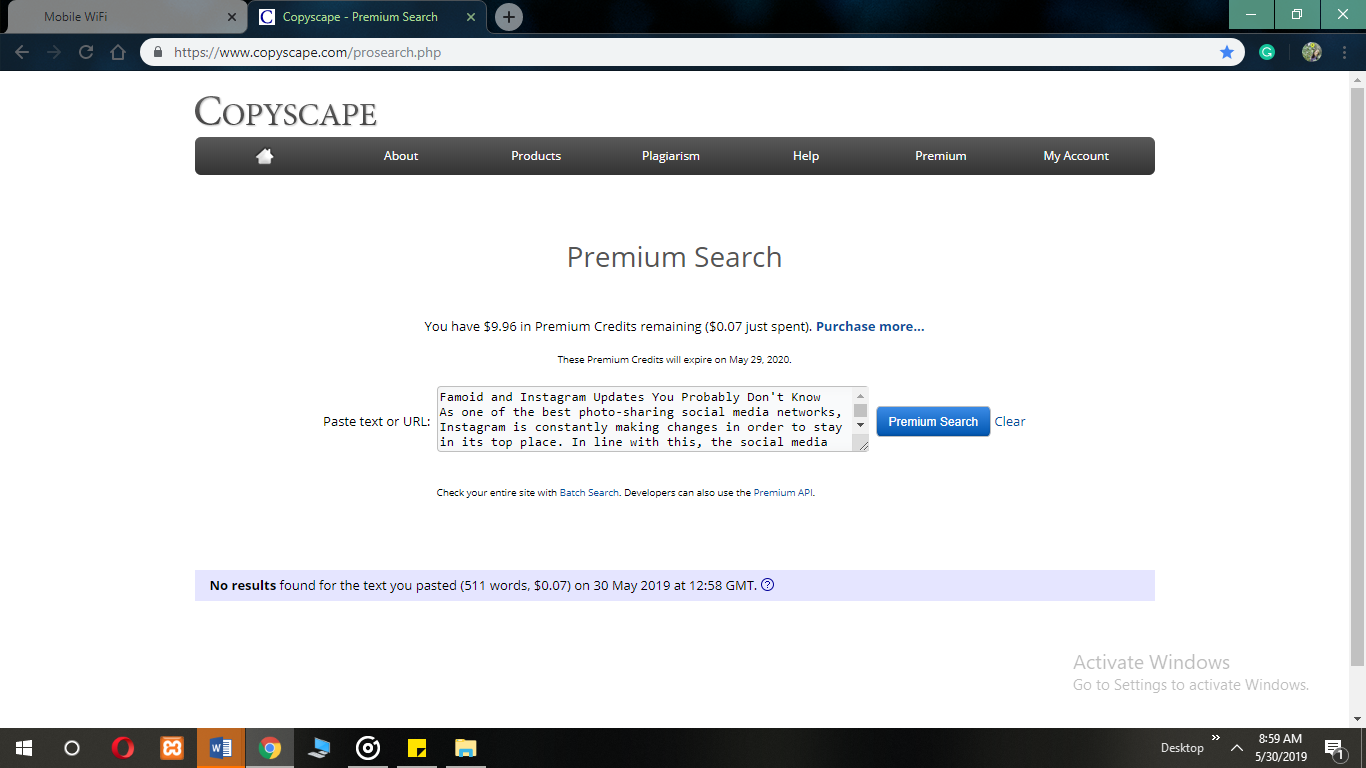Screen dimensions: 1366x768
Task: Open the Plagiarism menu
Action: point(671,156)
